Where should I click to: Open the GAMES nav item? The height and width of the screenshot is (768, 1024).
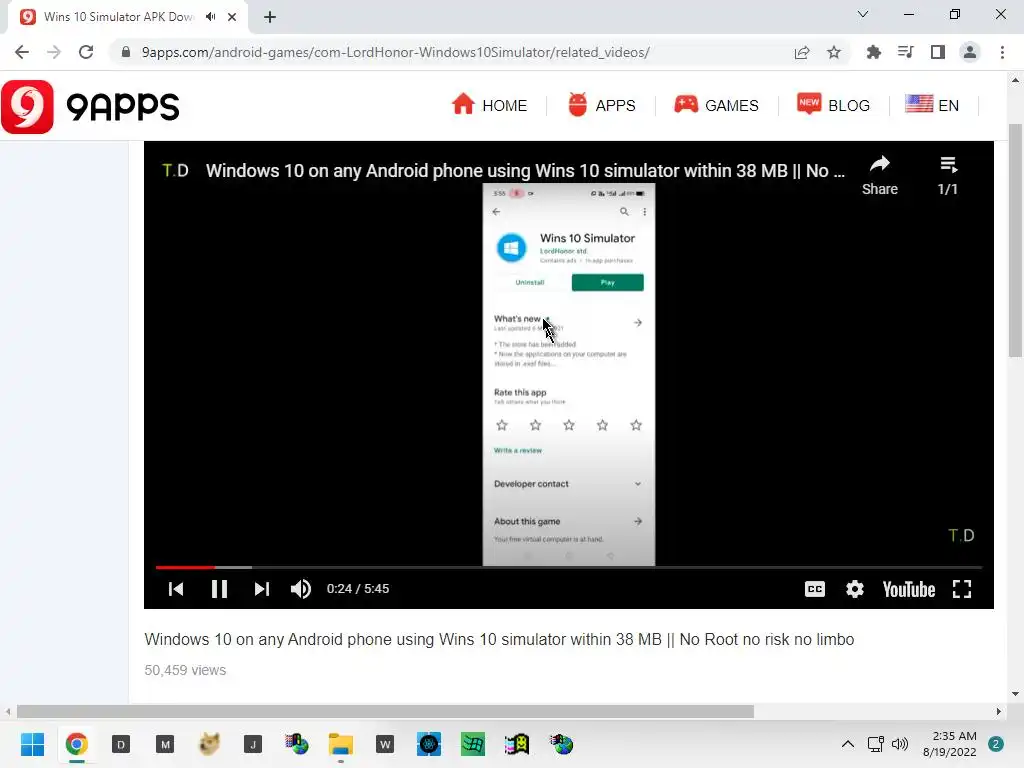coord(716,105)
